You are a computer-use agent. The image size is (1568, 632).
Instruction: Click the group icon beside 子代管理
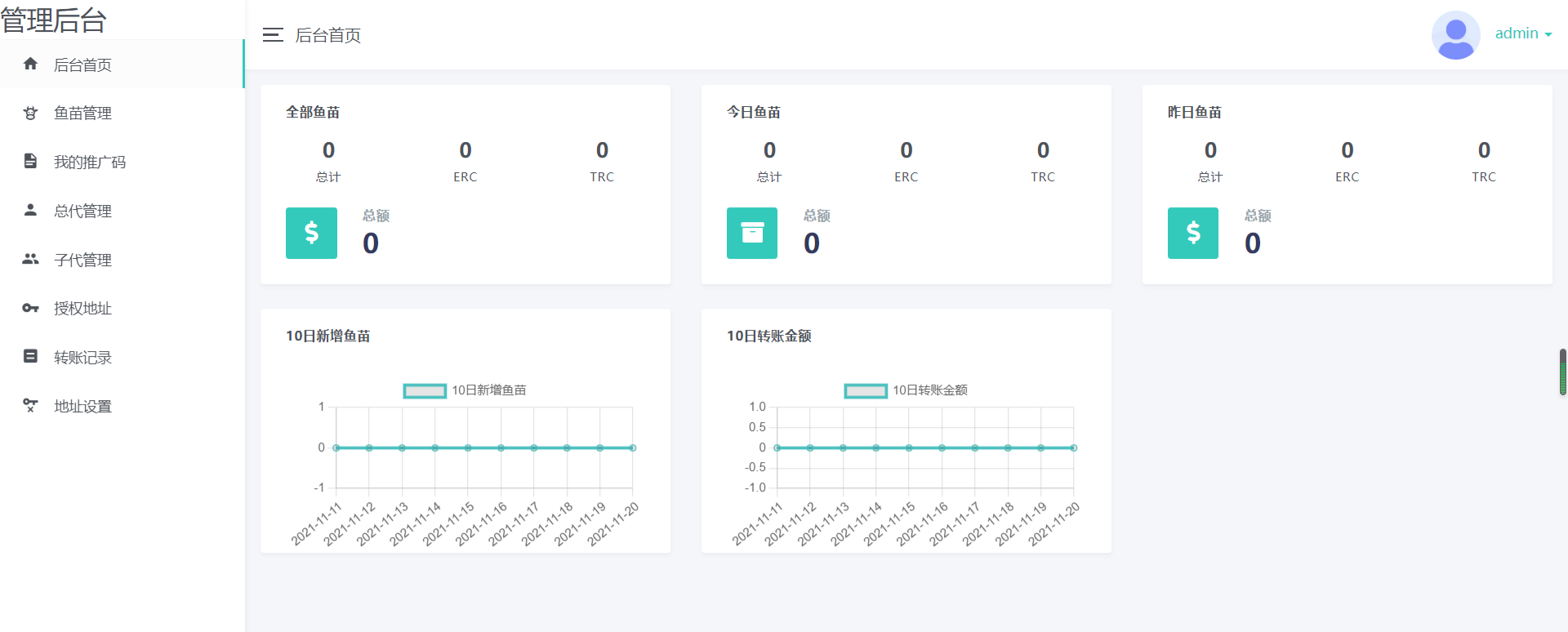coord(30,259)
